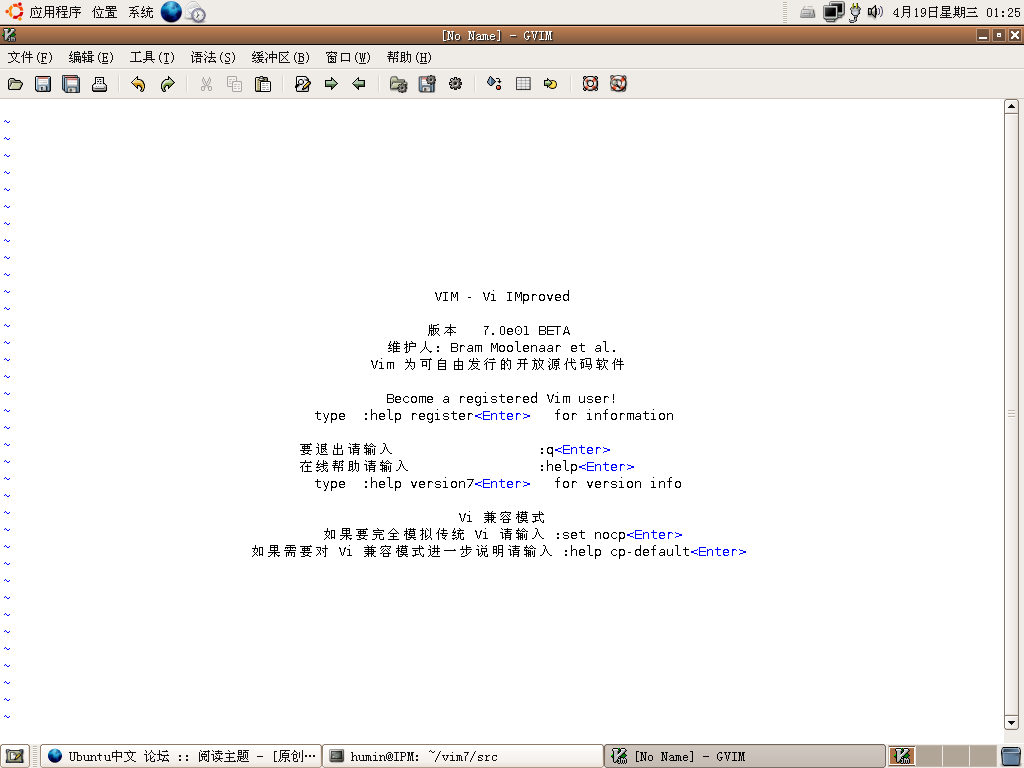
Task: Run a Vim script with gear icon
Action: point(455,84)
